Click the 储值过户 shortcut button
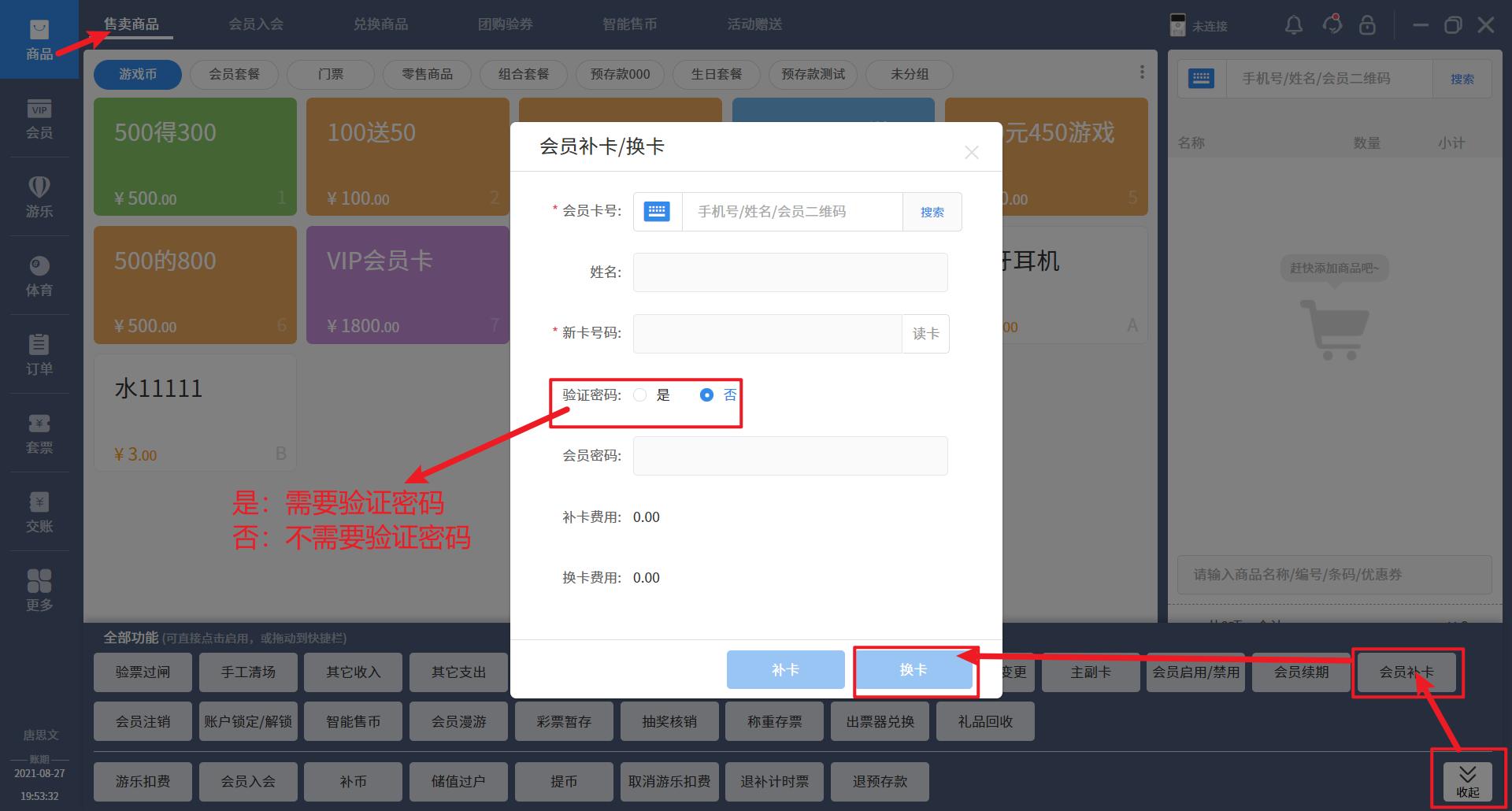 458,781
